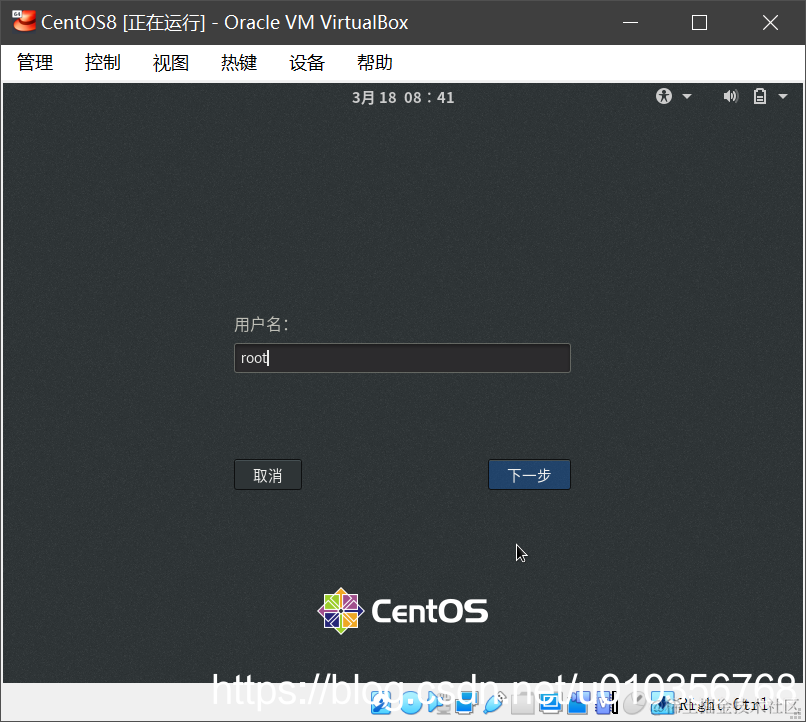
Task: Open the 热键 menu
Action: pos(239,63)
